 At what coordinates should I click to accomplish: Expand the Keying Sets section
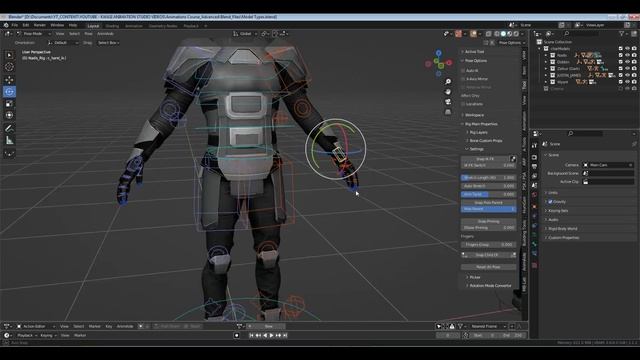click(x=558, y=211)
